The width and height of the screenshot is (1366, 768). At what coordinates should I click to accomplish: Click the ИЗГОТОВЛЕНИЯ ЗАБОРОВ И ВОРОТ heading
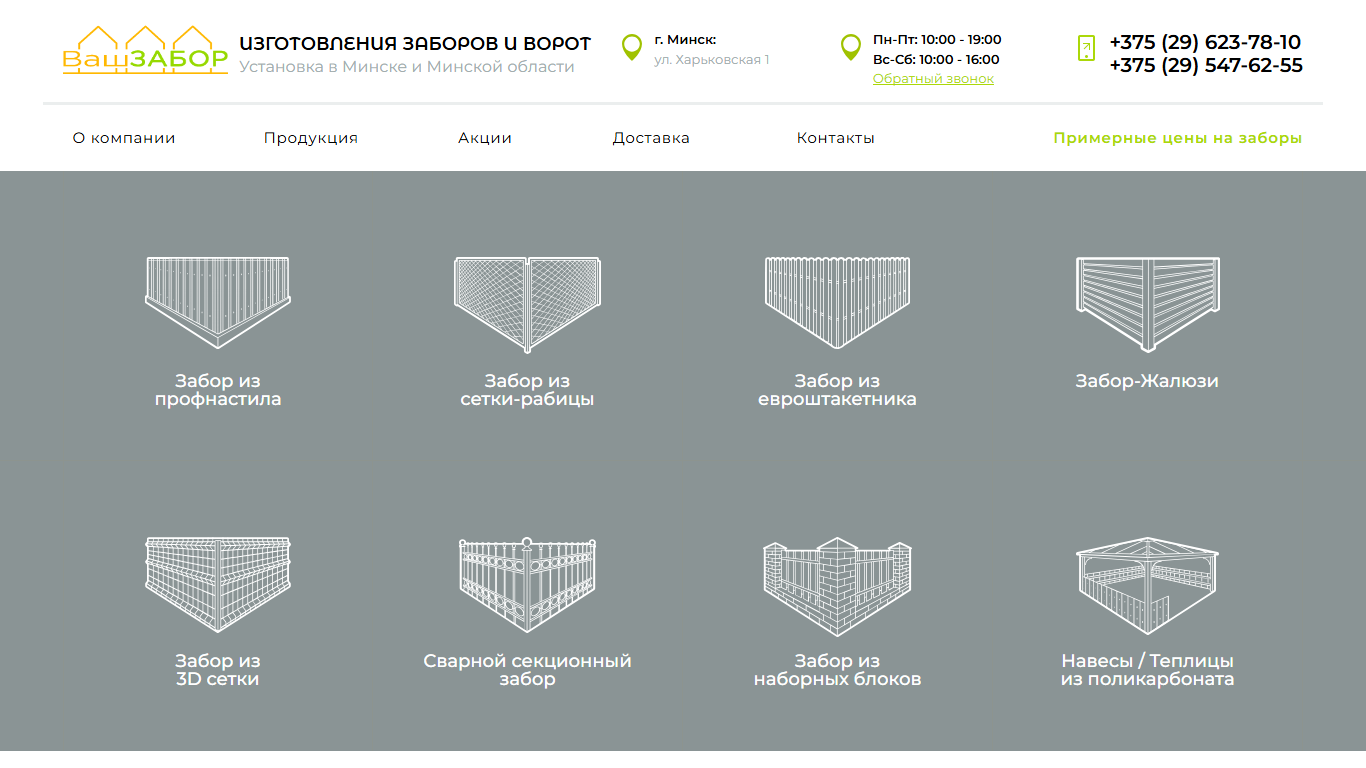415,44
